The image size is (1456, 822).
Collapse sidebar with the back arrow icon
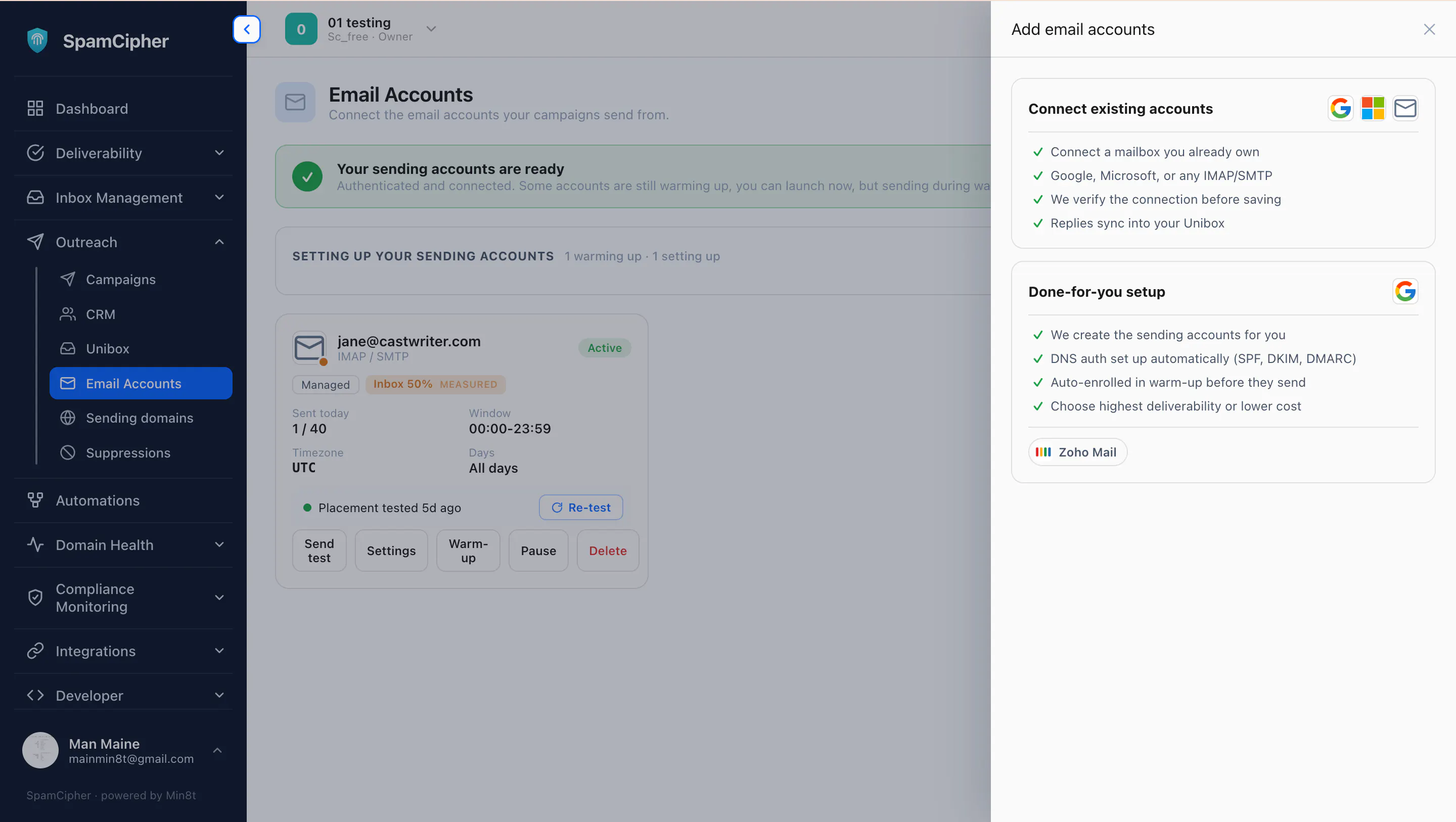pos(246,29)
